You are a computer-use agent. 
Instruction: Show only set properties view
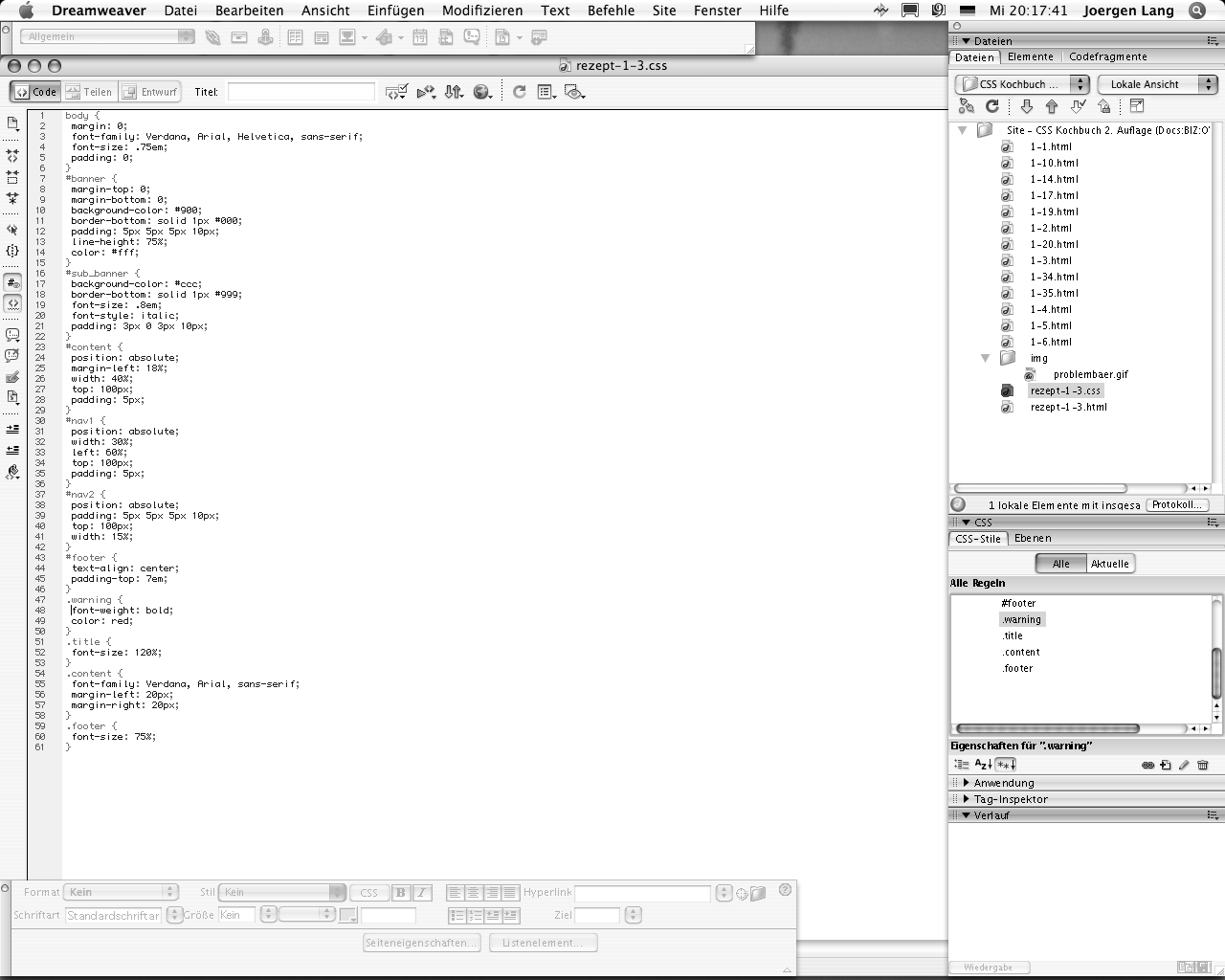[x=1006, y=765]
